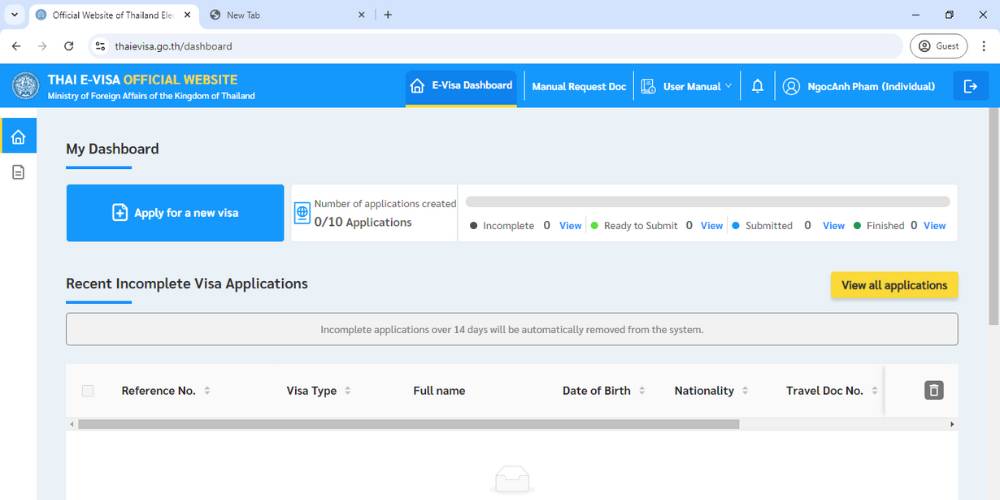Sort by Nationality column arrows

pos(745,390)
